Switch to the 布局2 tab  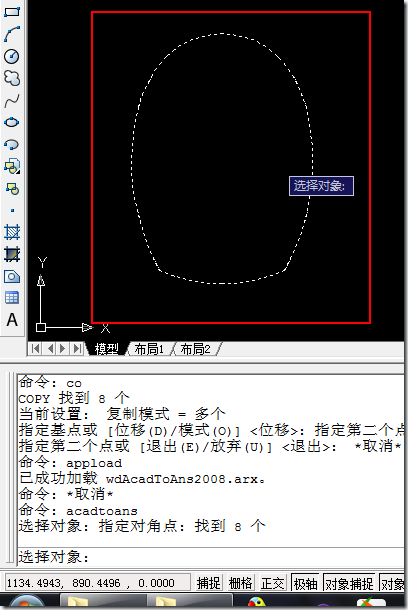(x=195, y=349)
